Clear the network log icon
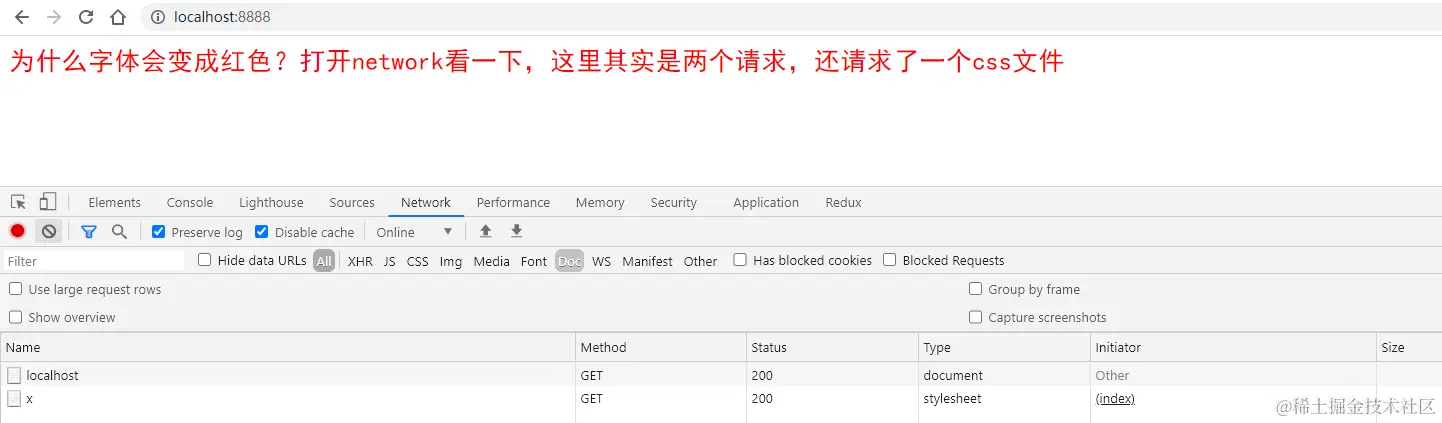The height and width of the screenshot is (423, 1442). pos(48,231)
